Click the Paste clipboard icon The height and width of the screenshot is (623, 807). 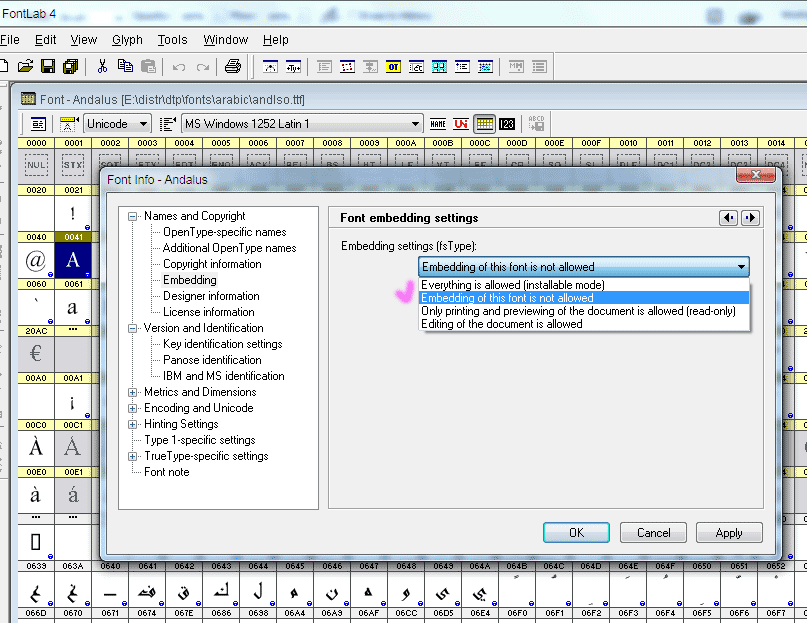(x=148, y=66)
